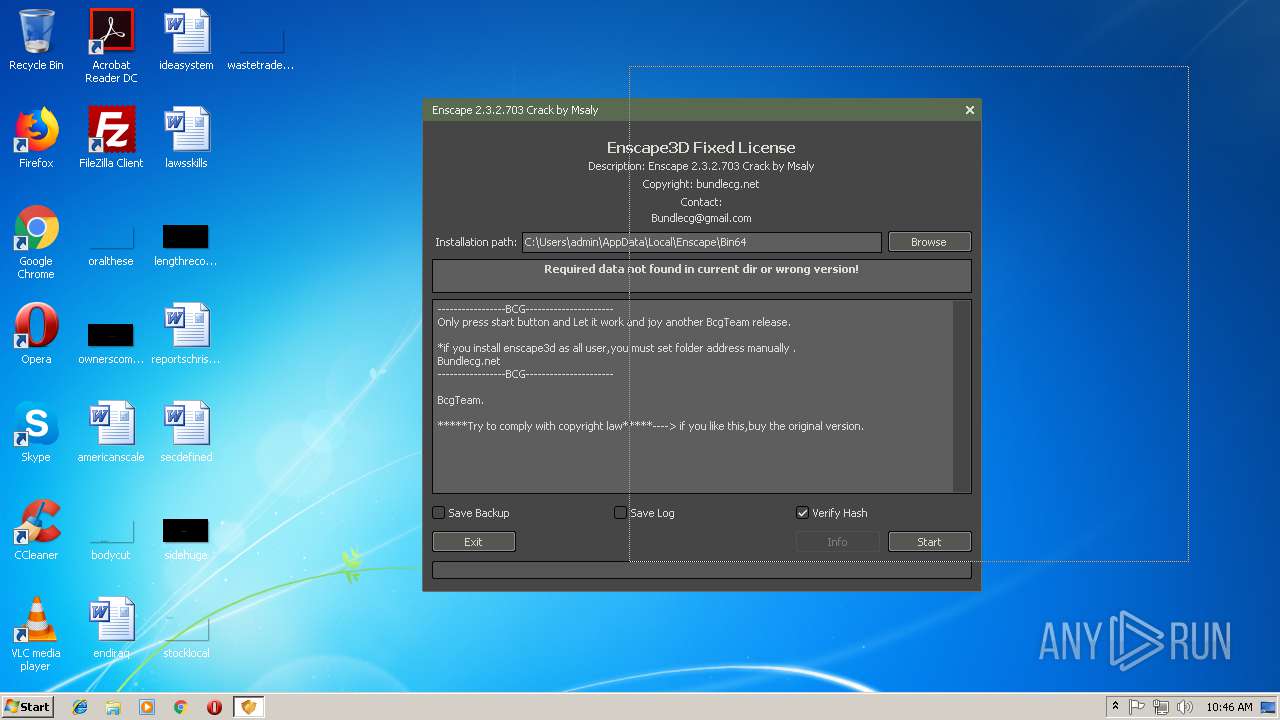Image resolution: width=1280 pixels, height=720 pixels.
Task: Launch Google Chrome desktop shortcut
Action: click(x=36, y=242)
